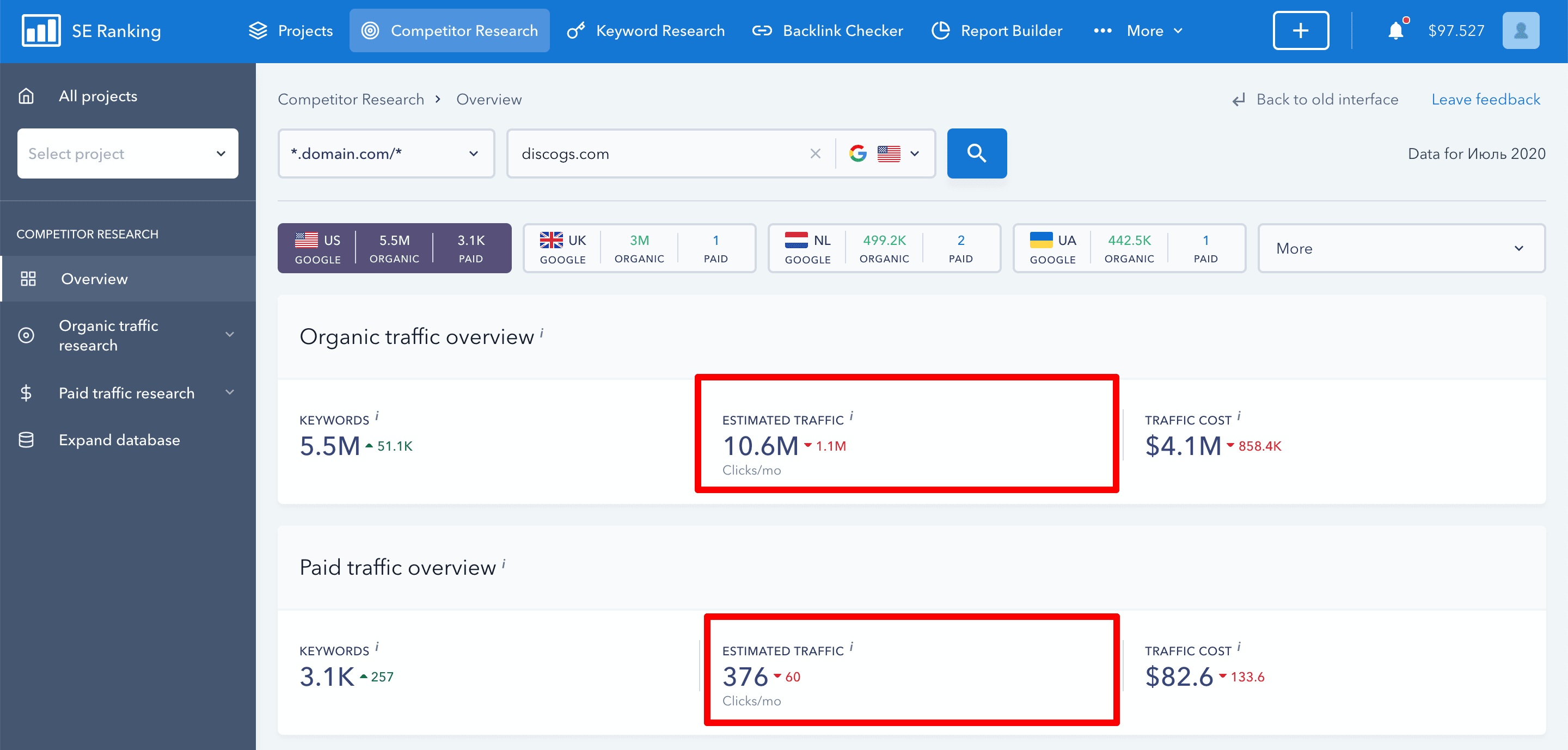Expand Paid traffic research submenu
This screenshot has width=1568, height=750.
click(x=229, y=392)
